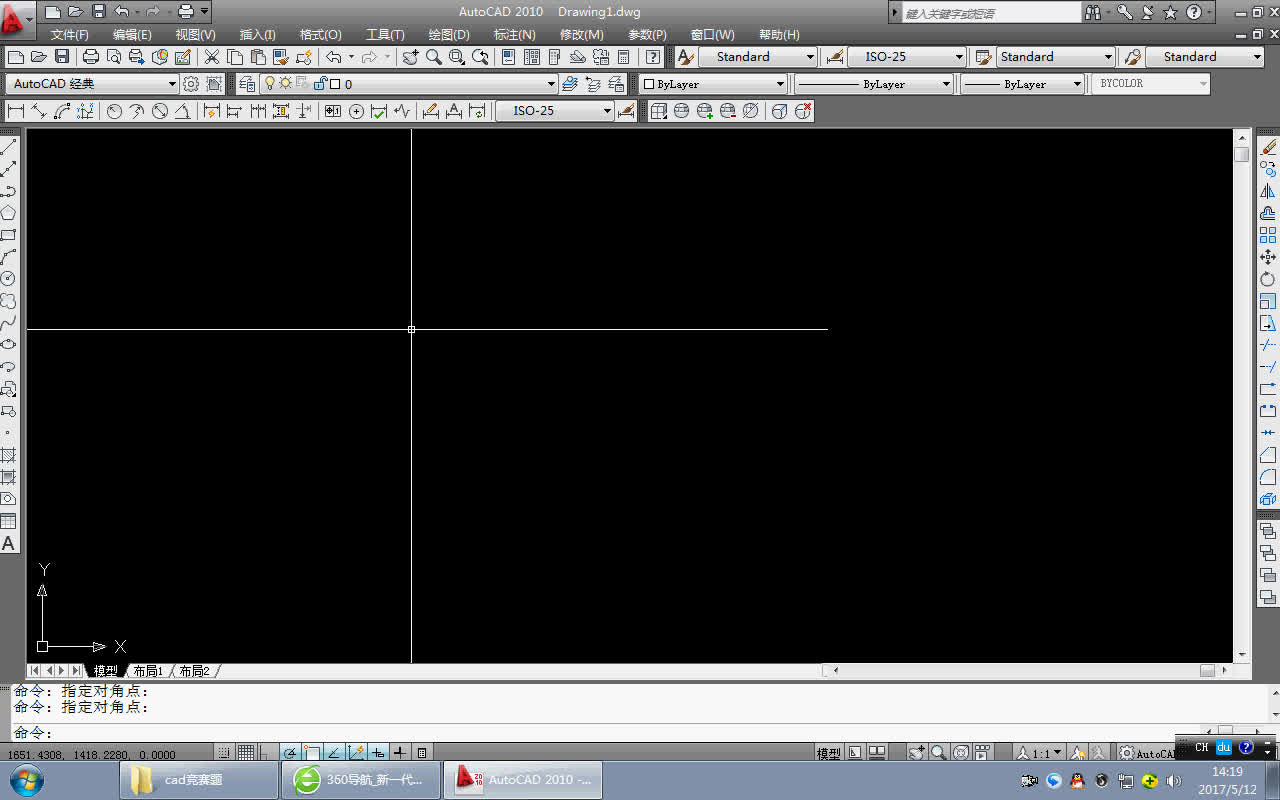Image resolution: width=1280 pixels, height=800 pixels.
Task: Open the 格式(O) menu
Action: (320, 35)
